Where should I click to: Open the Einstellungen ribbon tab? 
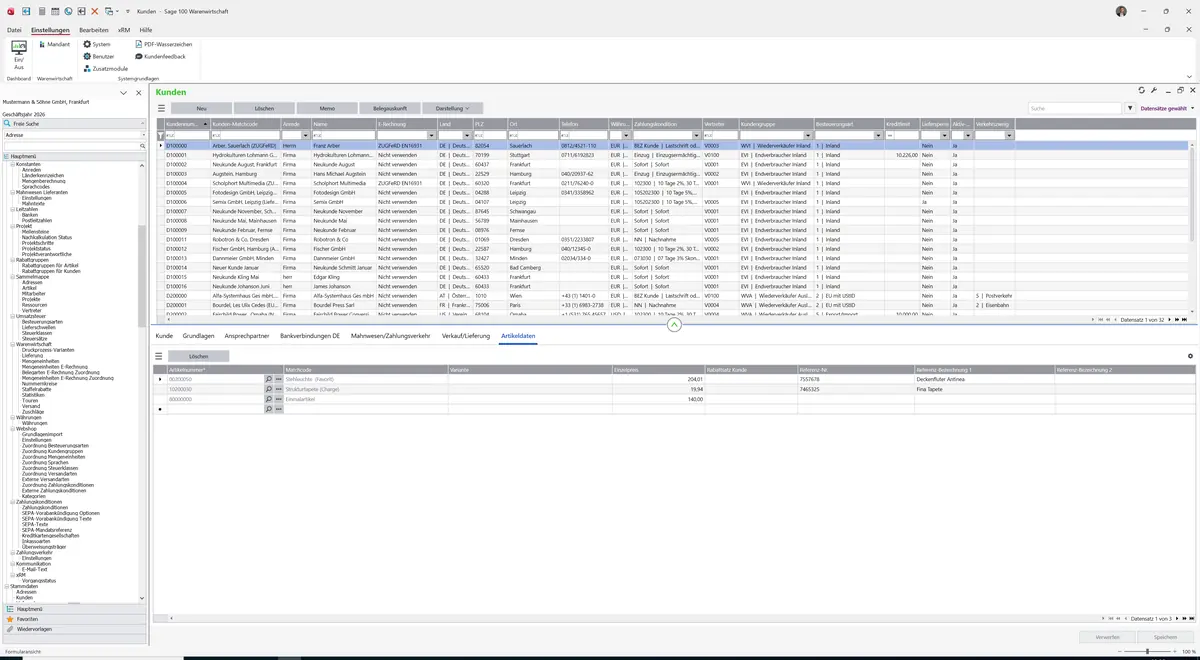pyautogui.click(x=50, y=30)
